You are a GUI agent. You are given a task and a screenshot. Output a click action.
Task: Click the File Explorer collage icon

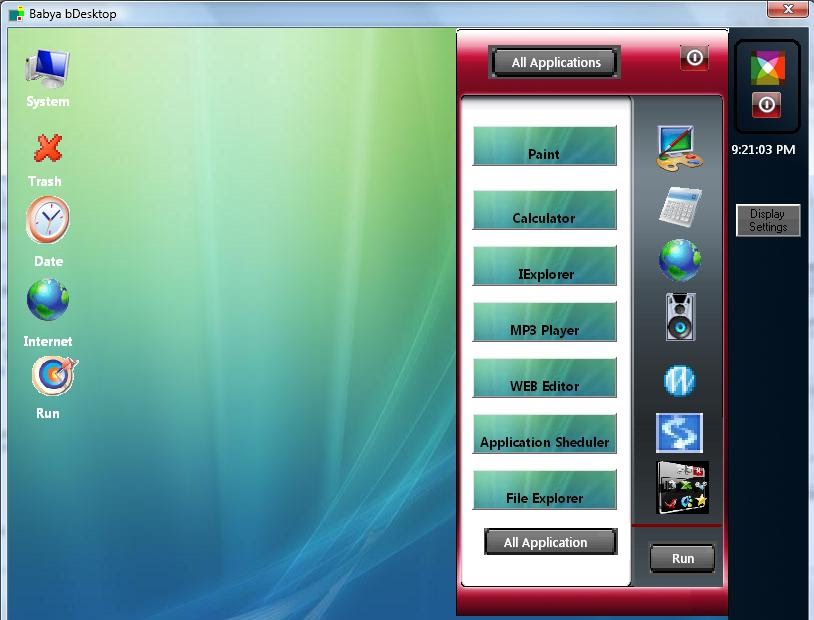(x=682, y=488)
